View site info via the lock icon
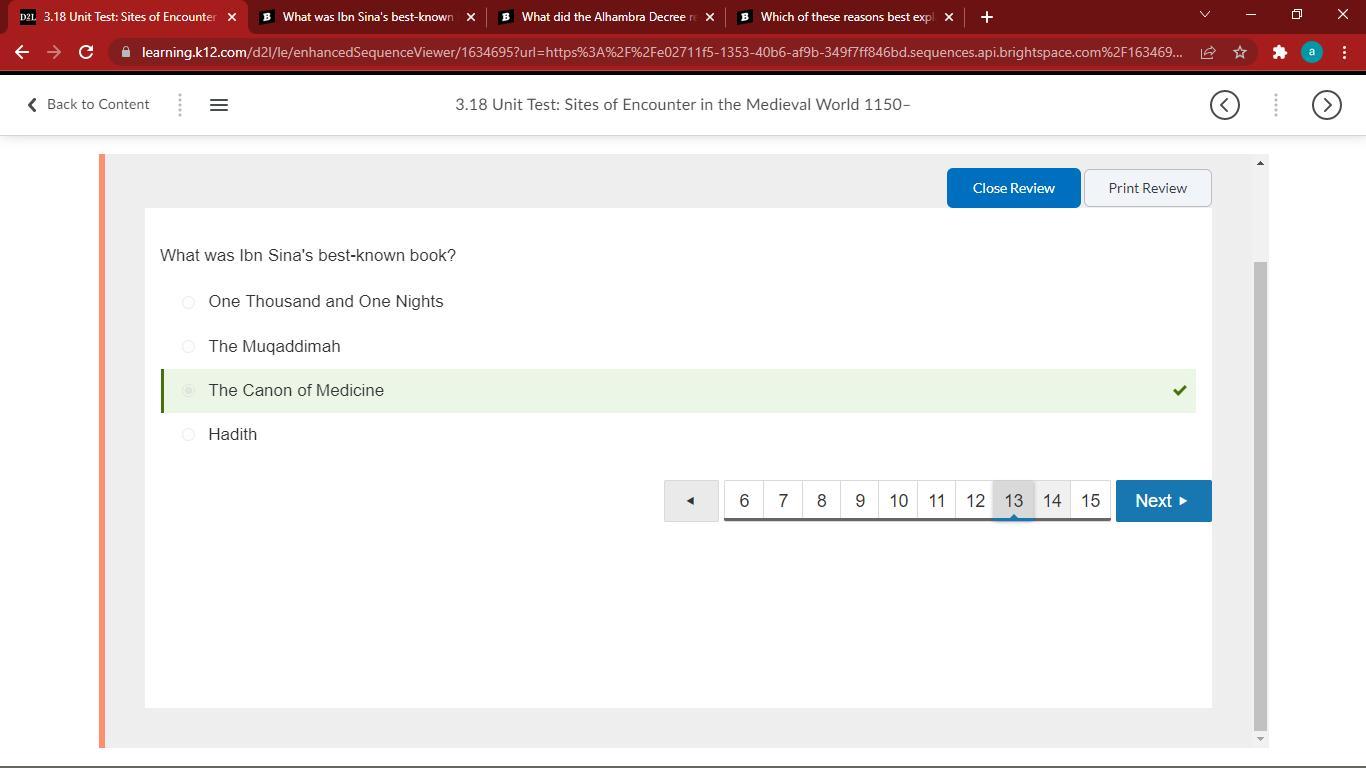1366x768 pixels. [125, 52]
